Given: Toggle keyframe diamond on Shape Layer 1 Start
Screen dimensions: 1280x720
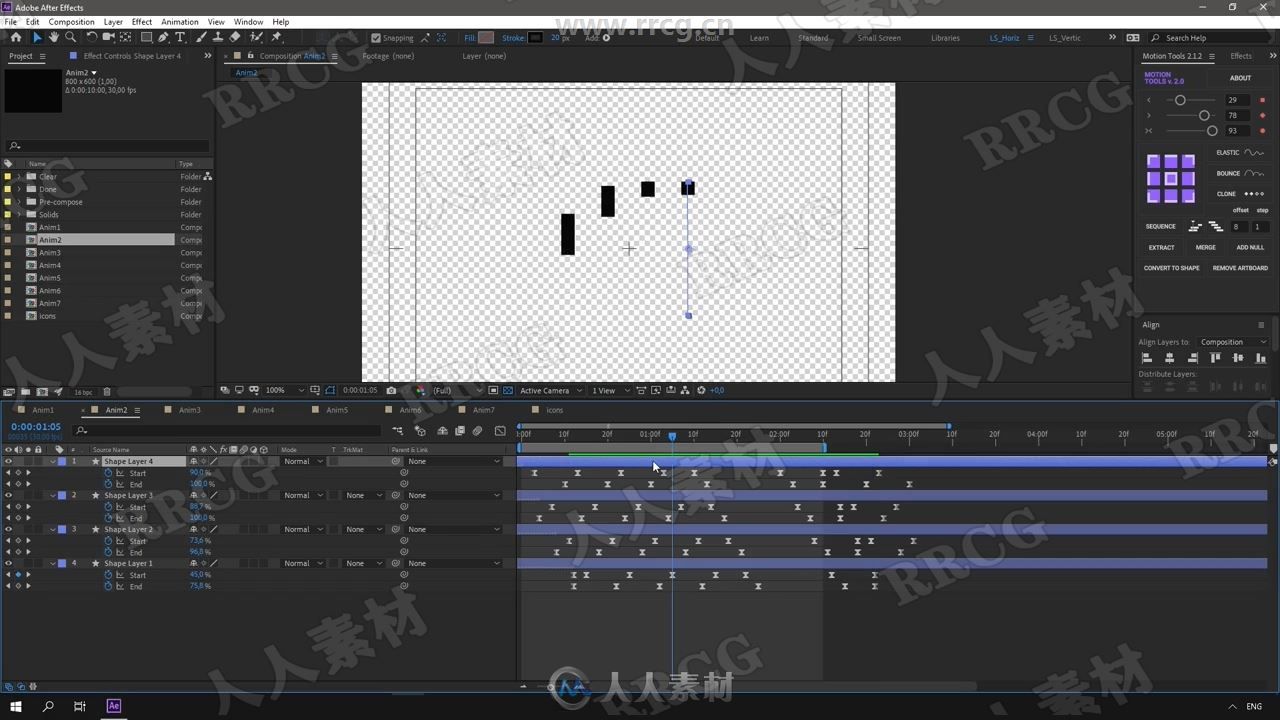Looking at the screenshot, I should click(18, 575).
